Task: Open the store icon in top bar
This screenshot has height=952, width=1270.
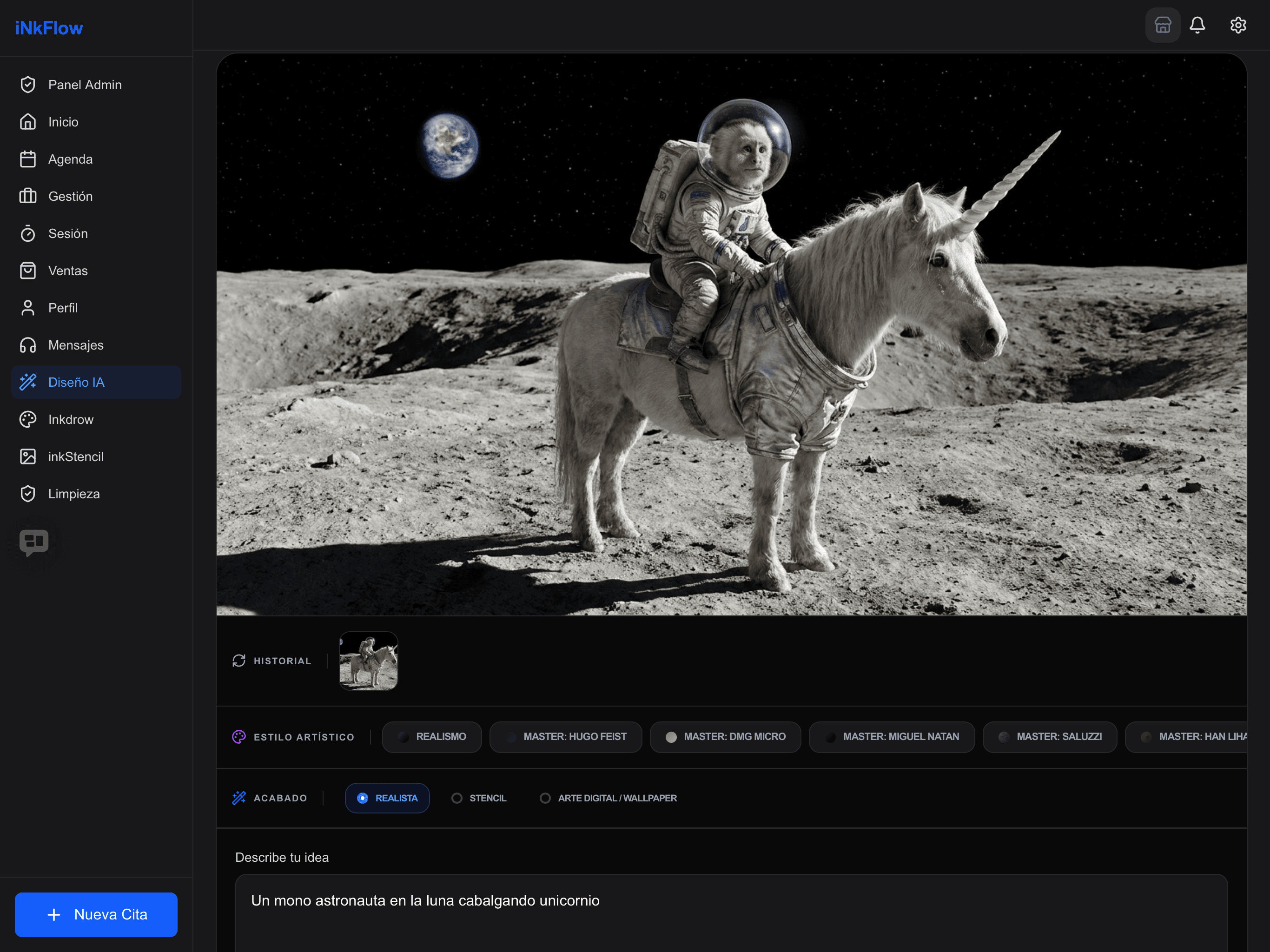Action: pos(1162,25)
